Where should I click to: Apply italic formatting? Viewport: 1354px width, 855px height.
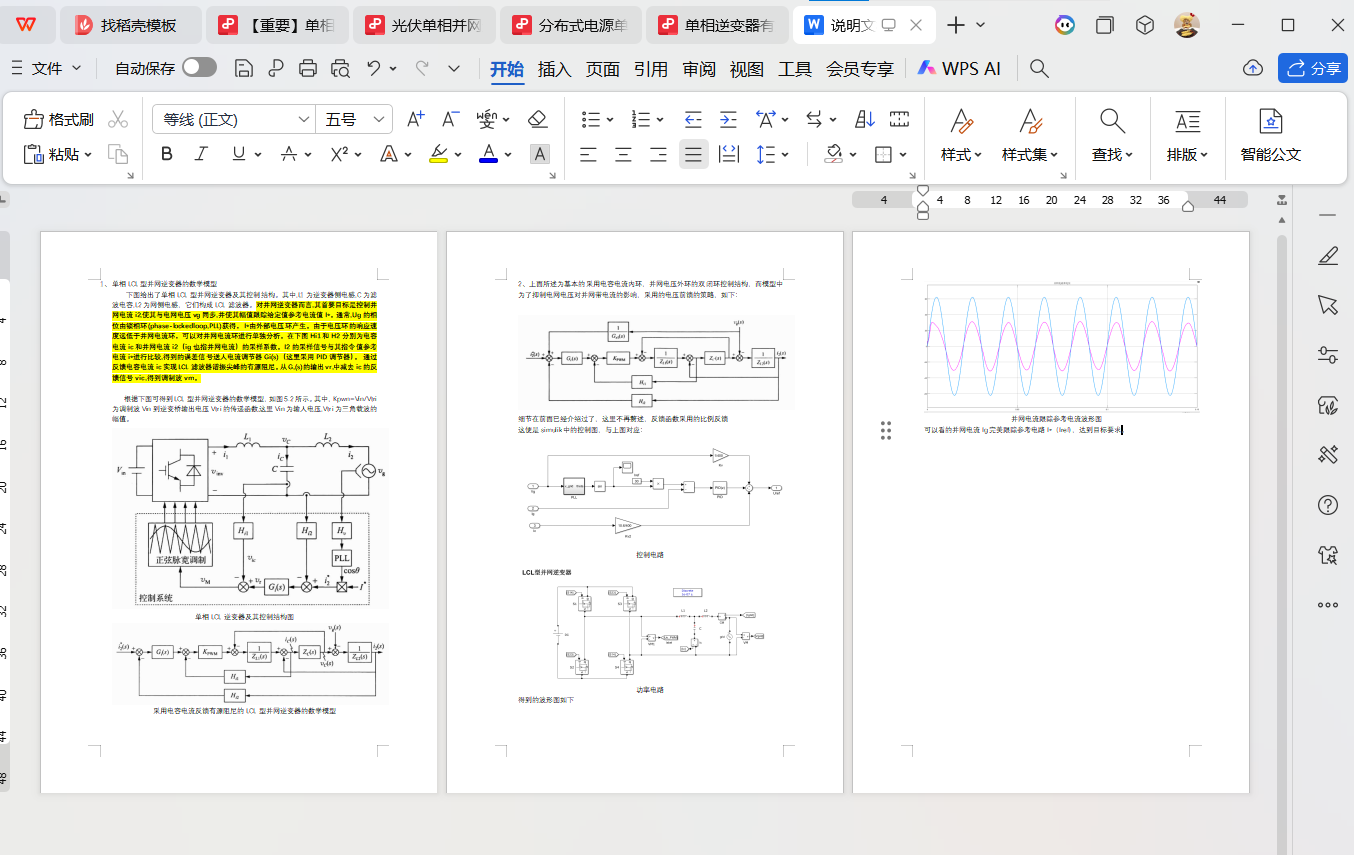click(201, 154)
